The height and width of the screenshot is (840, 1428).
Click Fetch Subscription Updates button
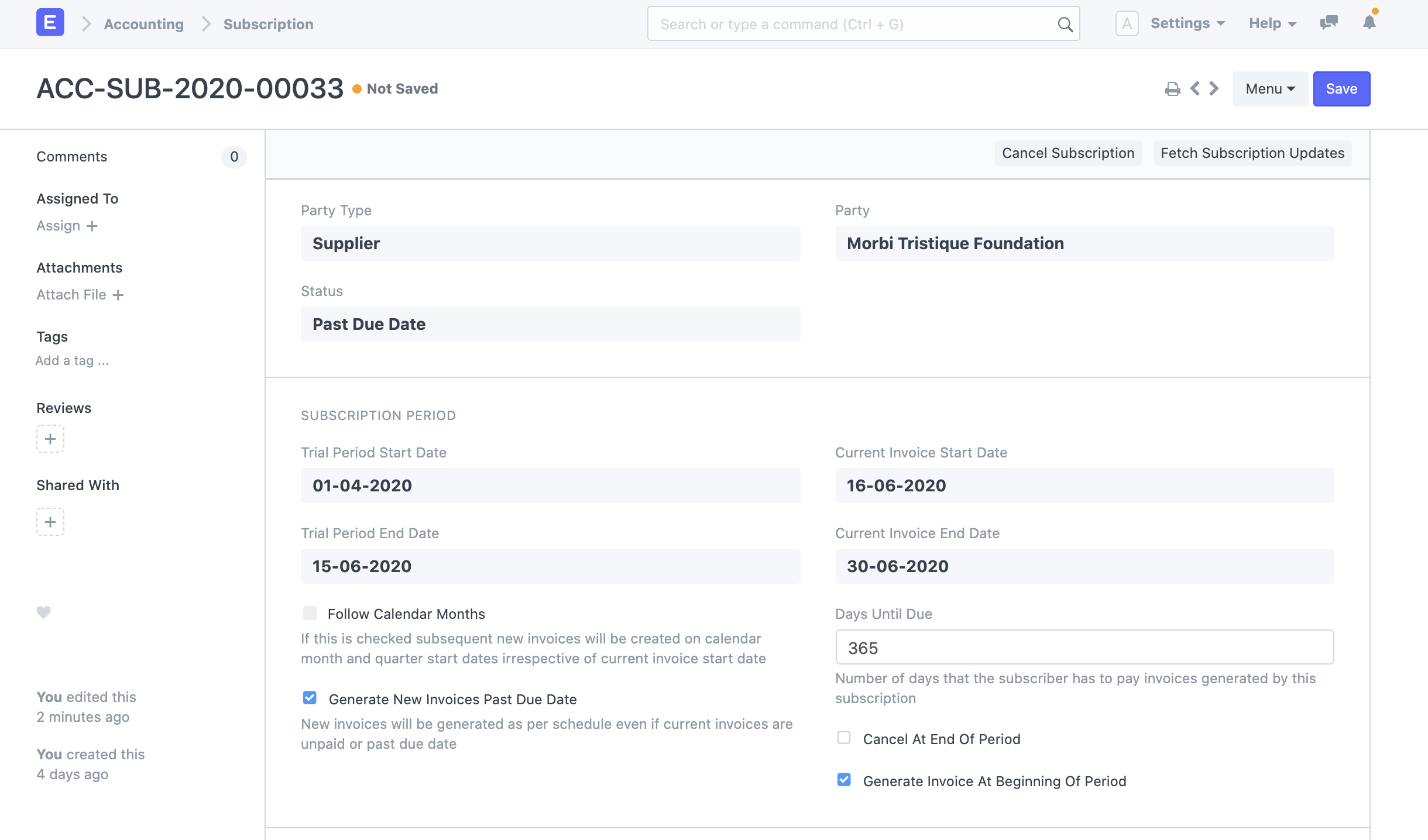pyautogui.click(x=1252, y=153)
